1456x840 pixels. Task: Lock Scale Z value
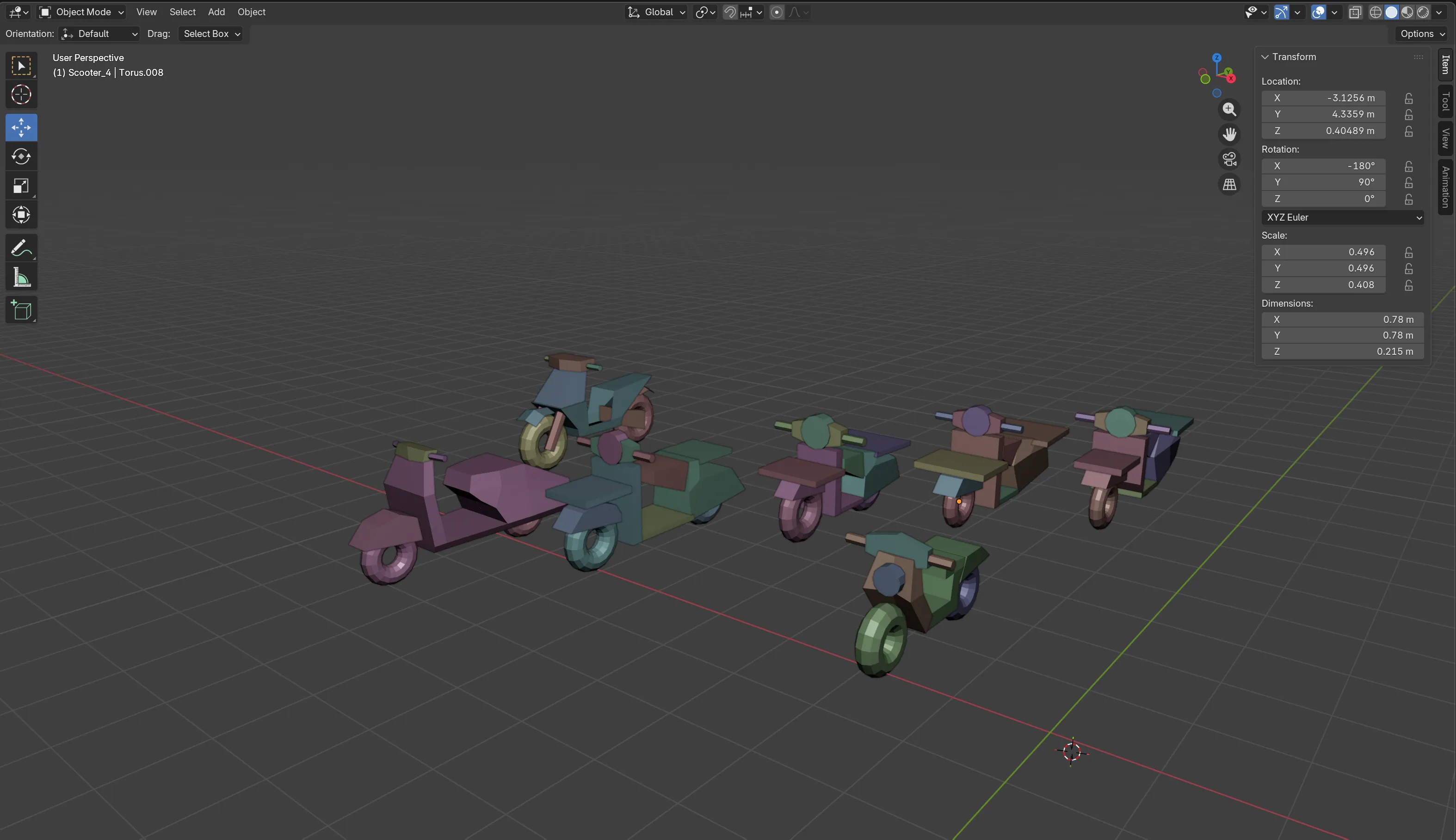(x=1409, y=285)
